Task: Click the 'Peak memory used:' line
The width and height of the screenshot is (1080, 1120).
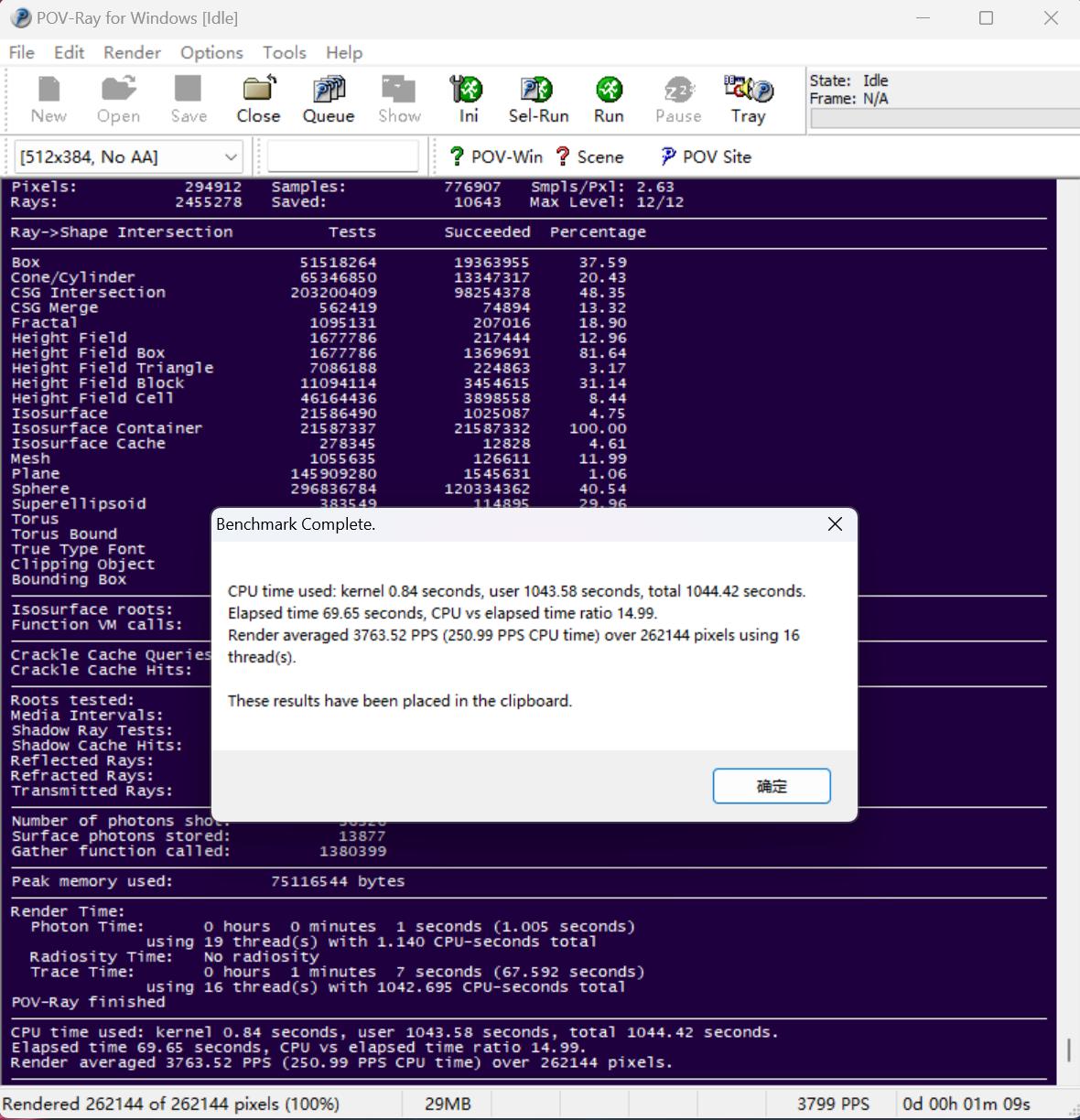Action: click(208, 881)
